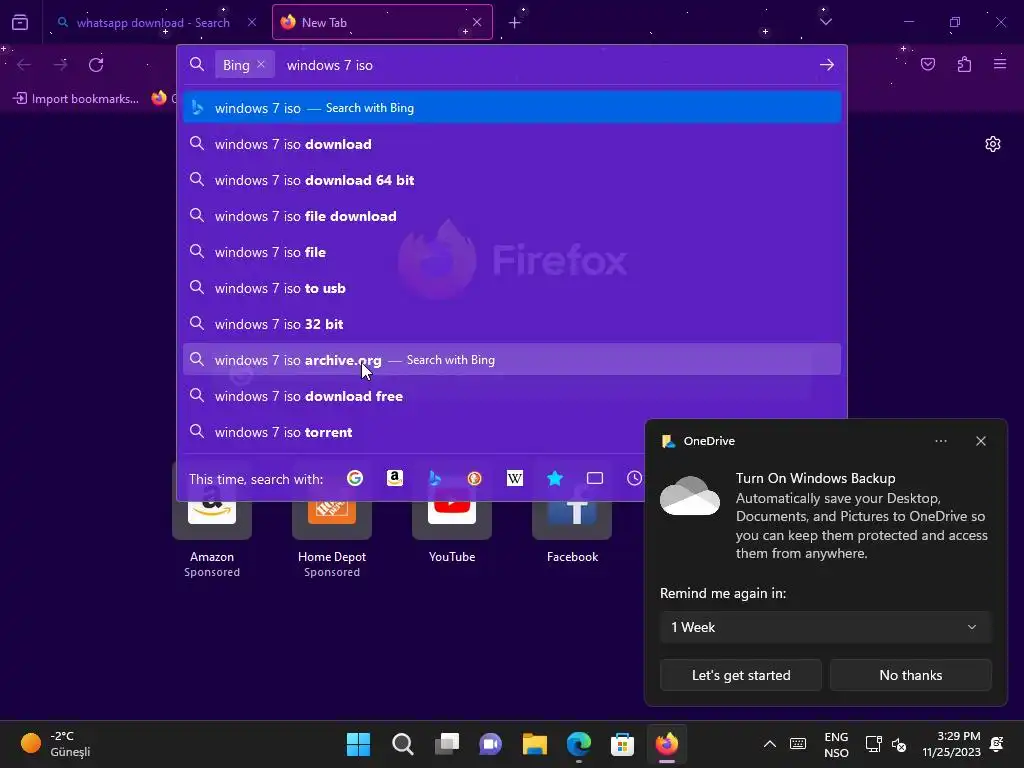Choose suggestion windows 7 iso file

click(512, 252)
